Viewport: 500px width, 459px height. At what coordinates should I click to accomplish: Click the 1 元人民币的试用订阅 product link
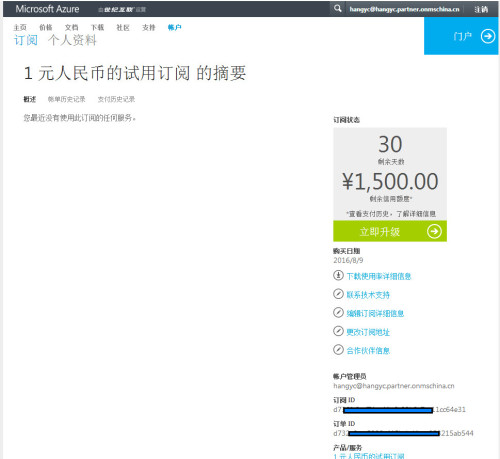point(369,456)
